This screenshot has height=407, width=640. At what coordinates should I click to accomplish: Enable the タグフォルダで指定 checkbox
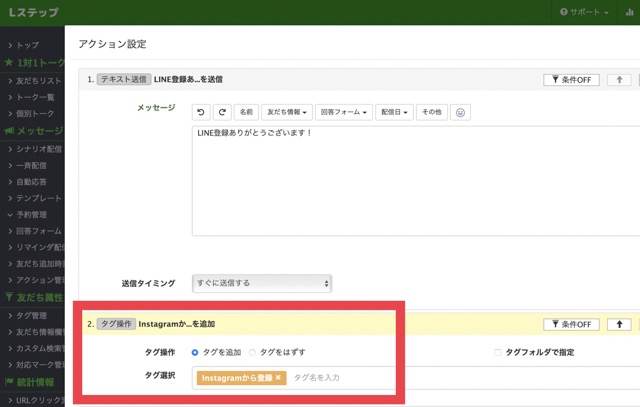point(498,352)
